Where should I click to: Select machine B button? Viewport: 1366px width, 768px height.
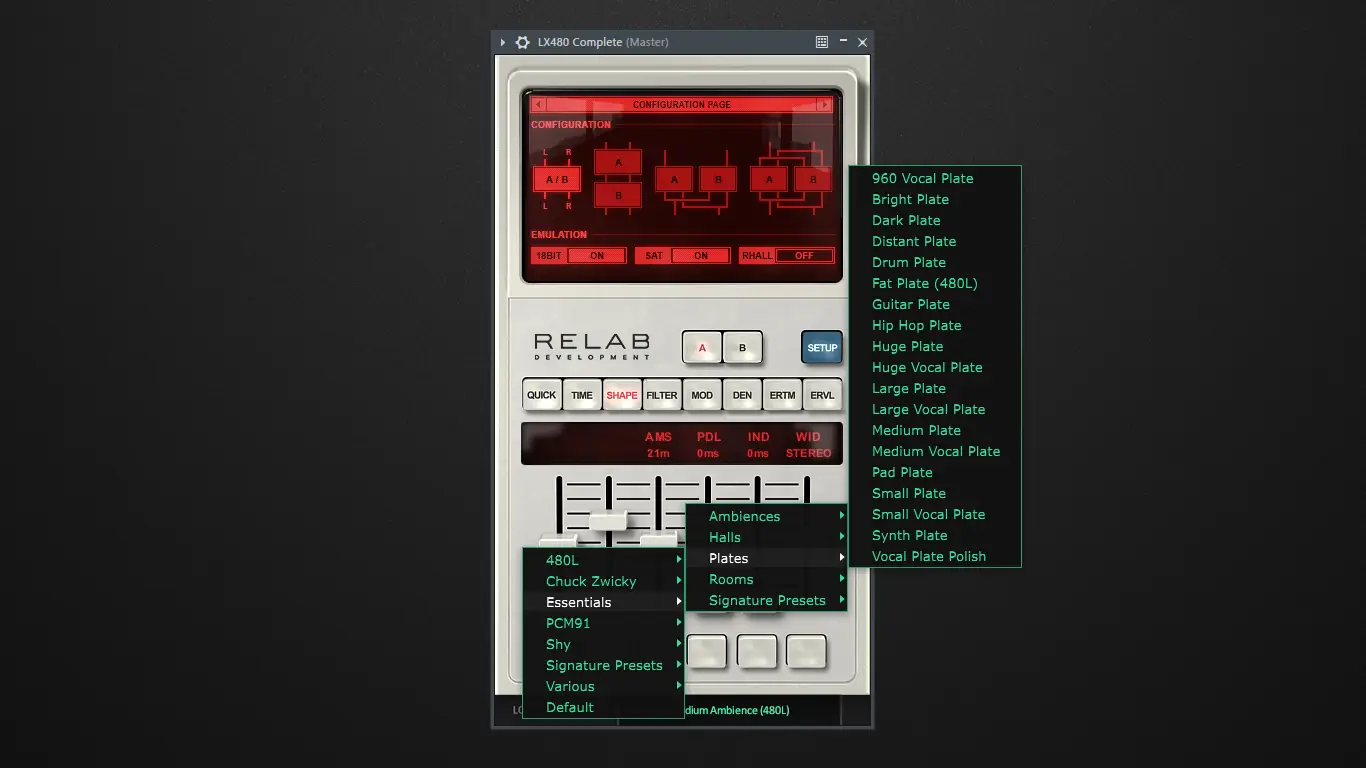(x=742, y=348)
